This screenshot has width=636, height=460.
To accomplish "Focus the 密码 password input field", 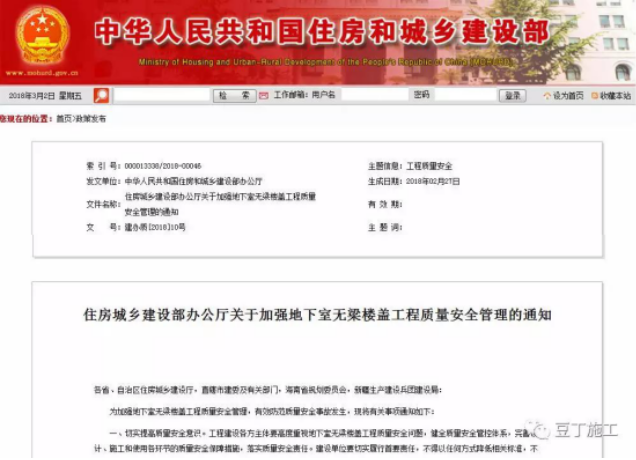I will click(x=466, y=95).
